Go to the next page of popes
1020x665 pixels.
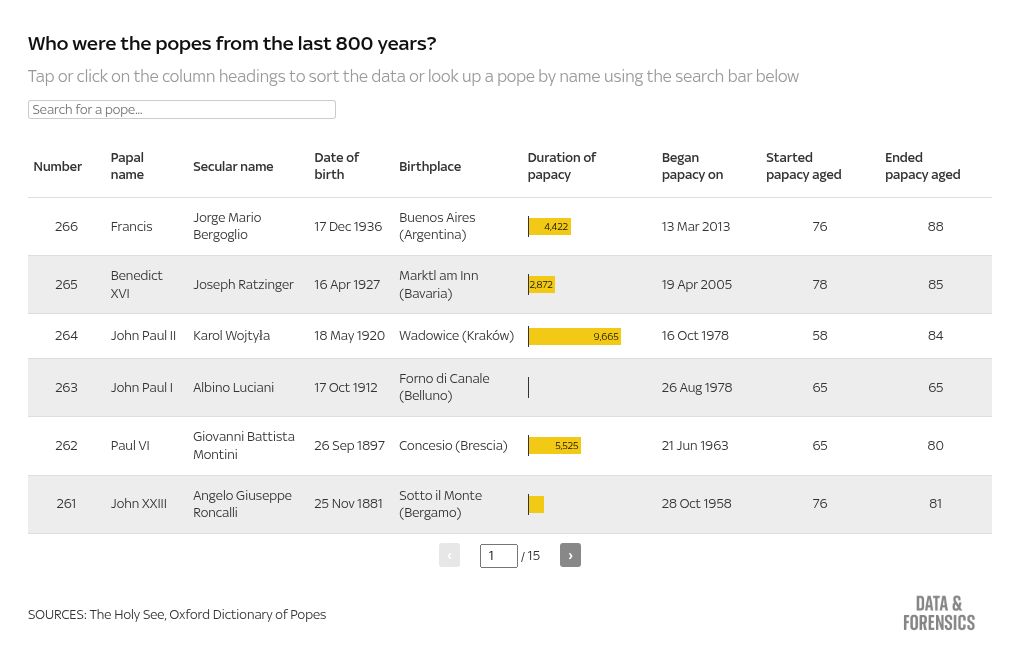570,555
